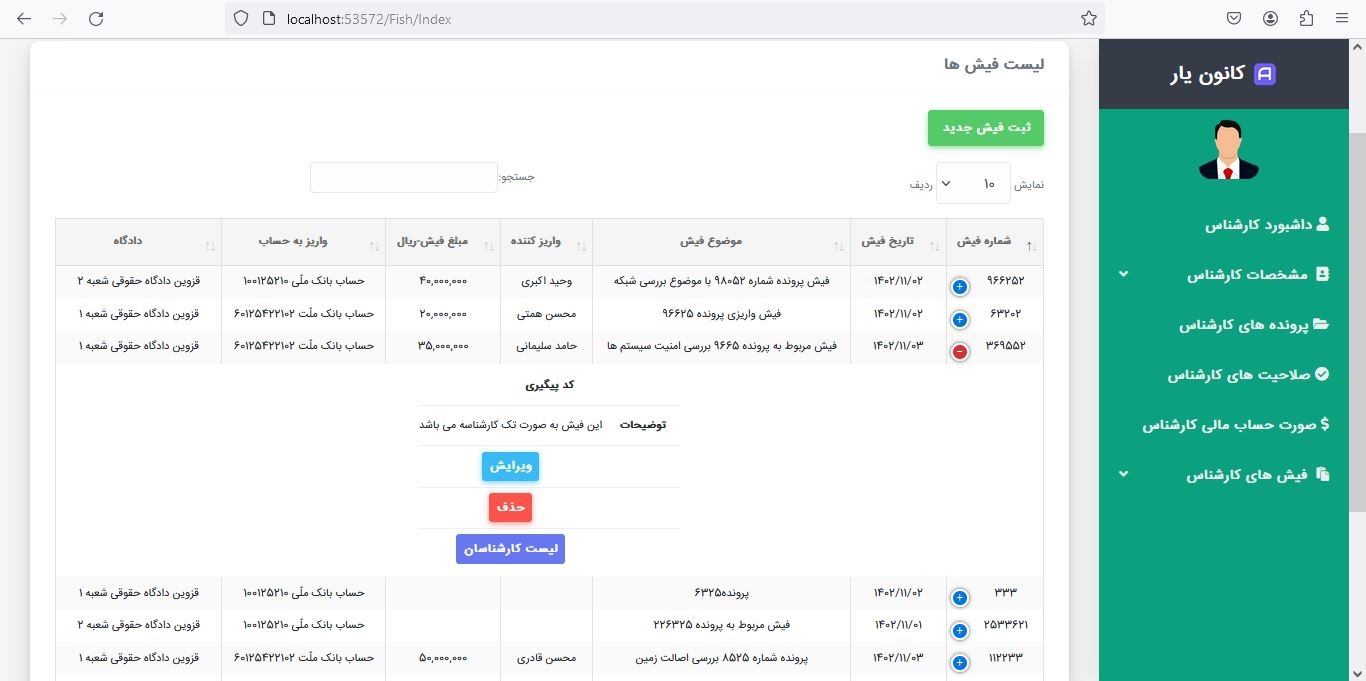Go back with browser back arrow
This screenshot has width=1366, height=681.
pos(24,19)
